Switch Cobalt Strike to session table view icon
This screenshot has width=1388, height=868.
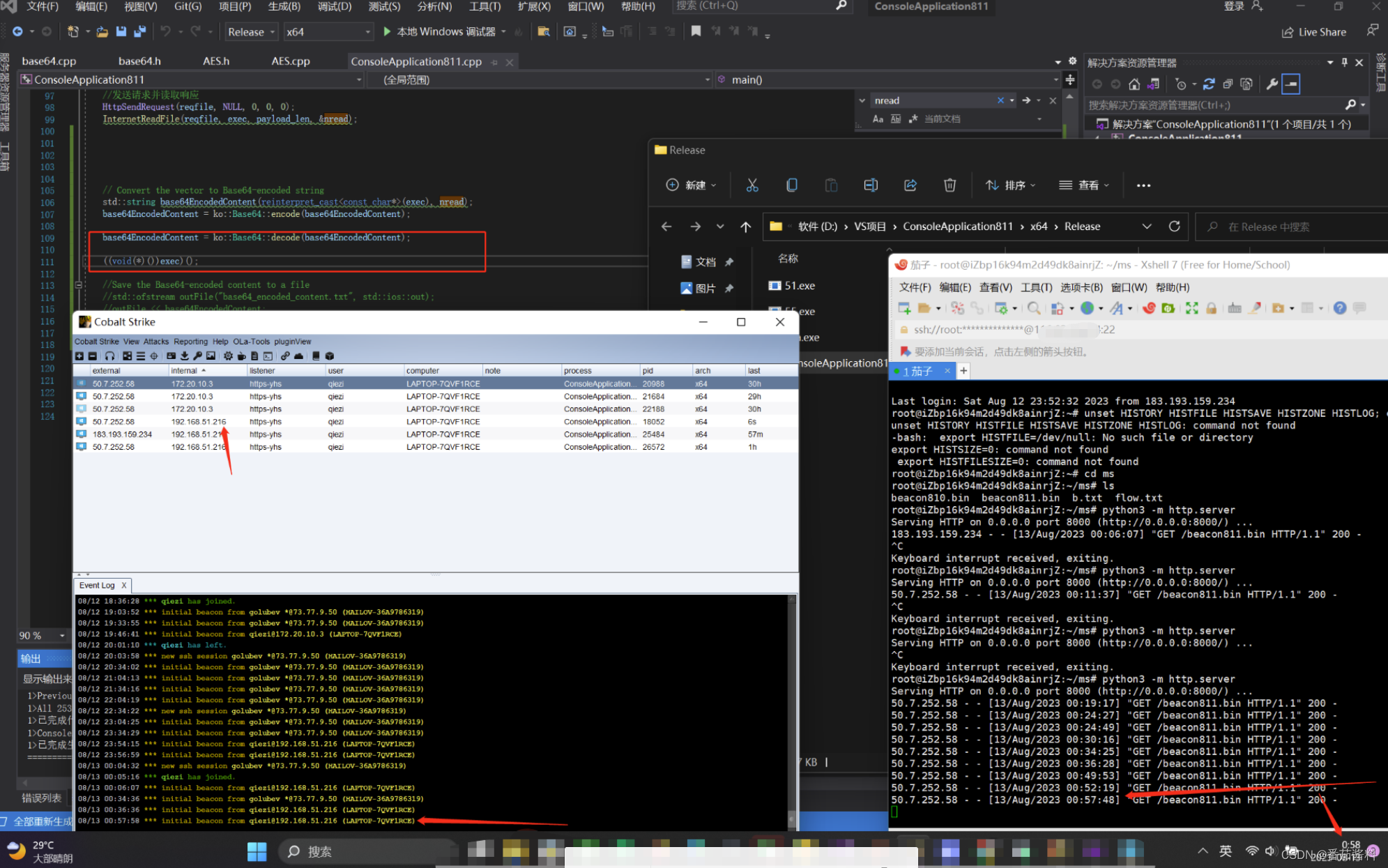click(140, 356)
